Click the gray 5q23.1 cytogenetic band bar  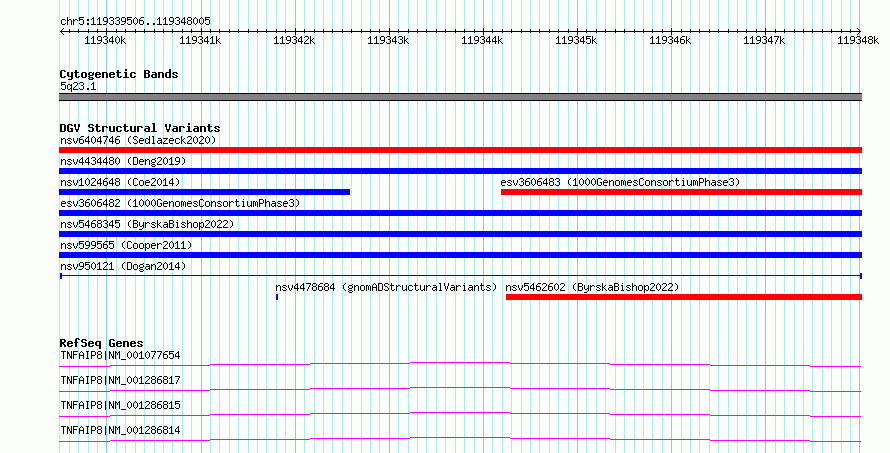click(460, 97)
